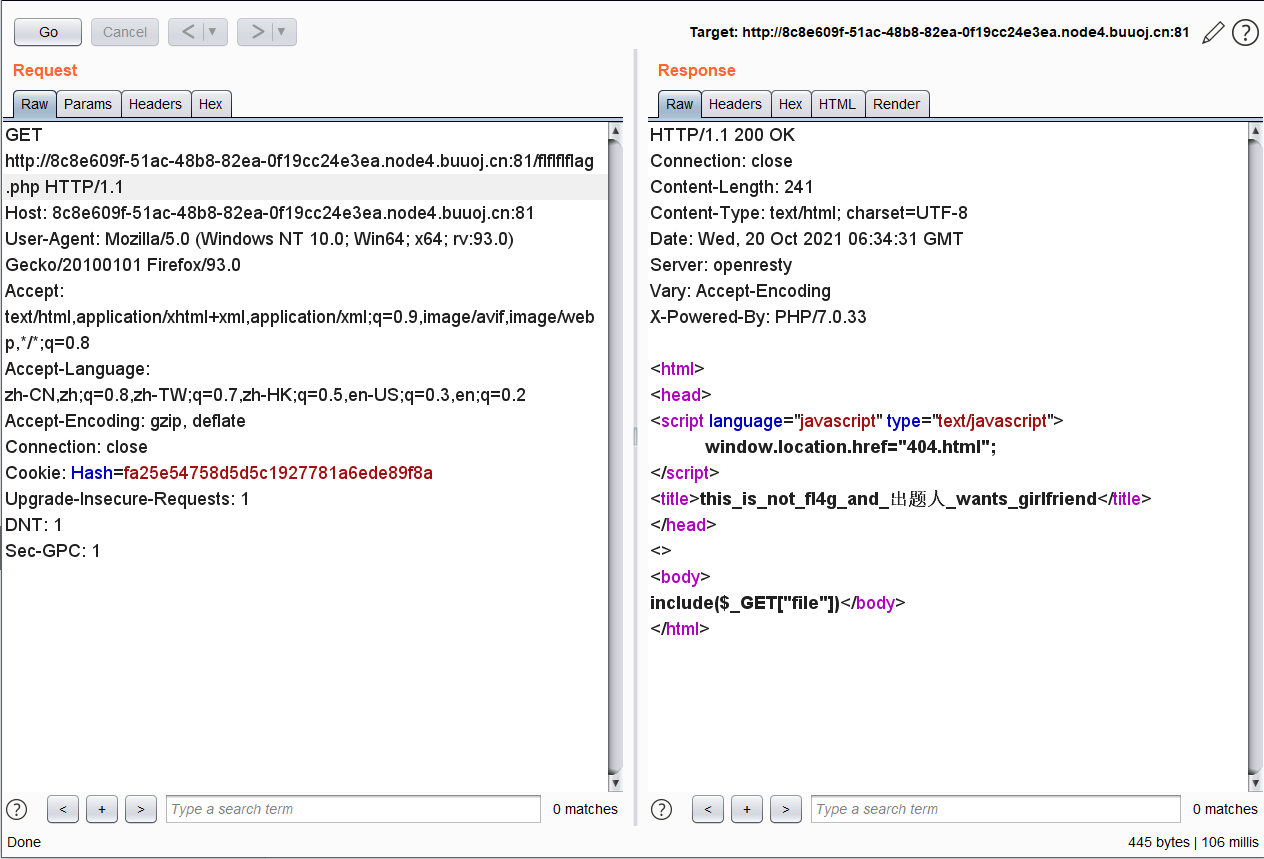Click the Cancel button

coord(125,32)
